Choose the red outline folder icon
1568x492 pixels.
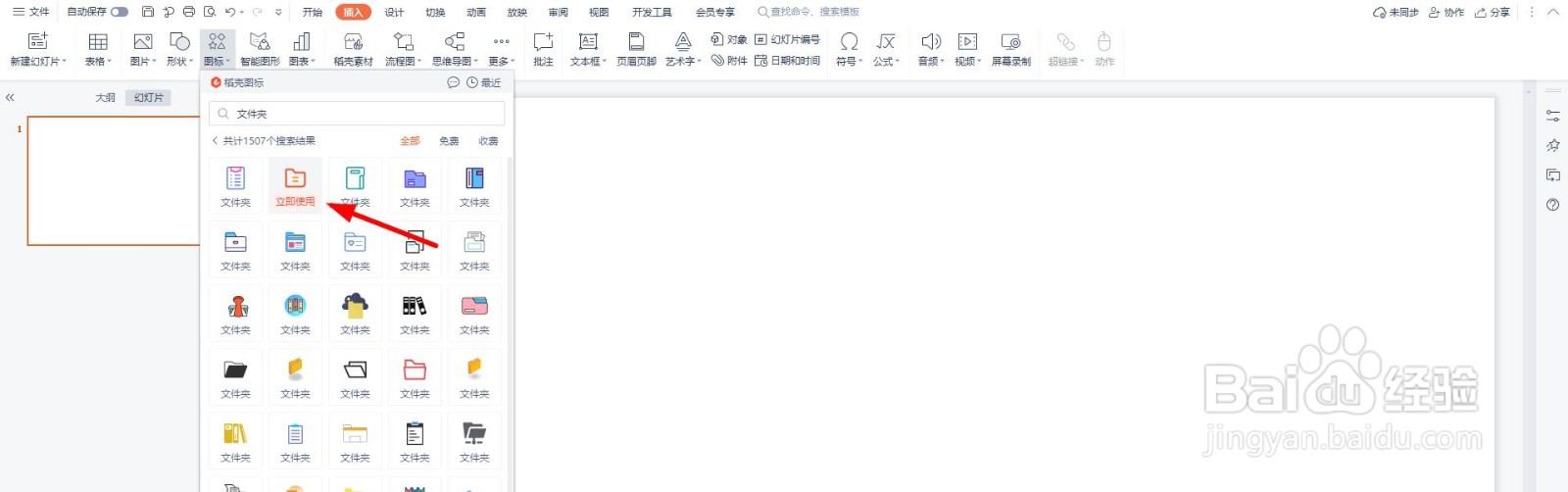click(415, 369)
